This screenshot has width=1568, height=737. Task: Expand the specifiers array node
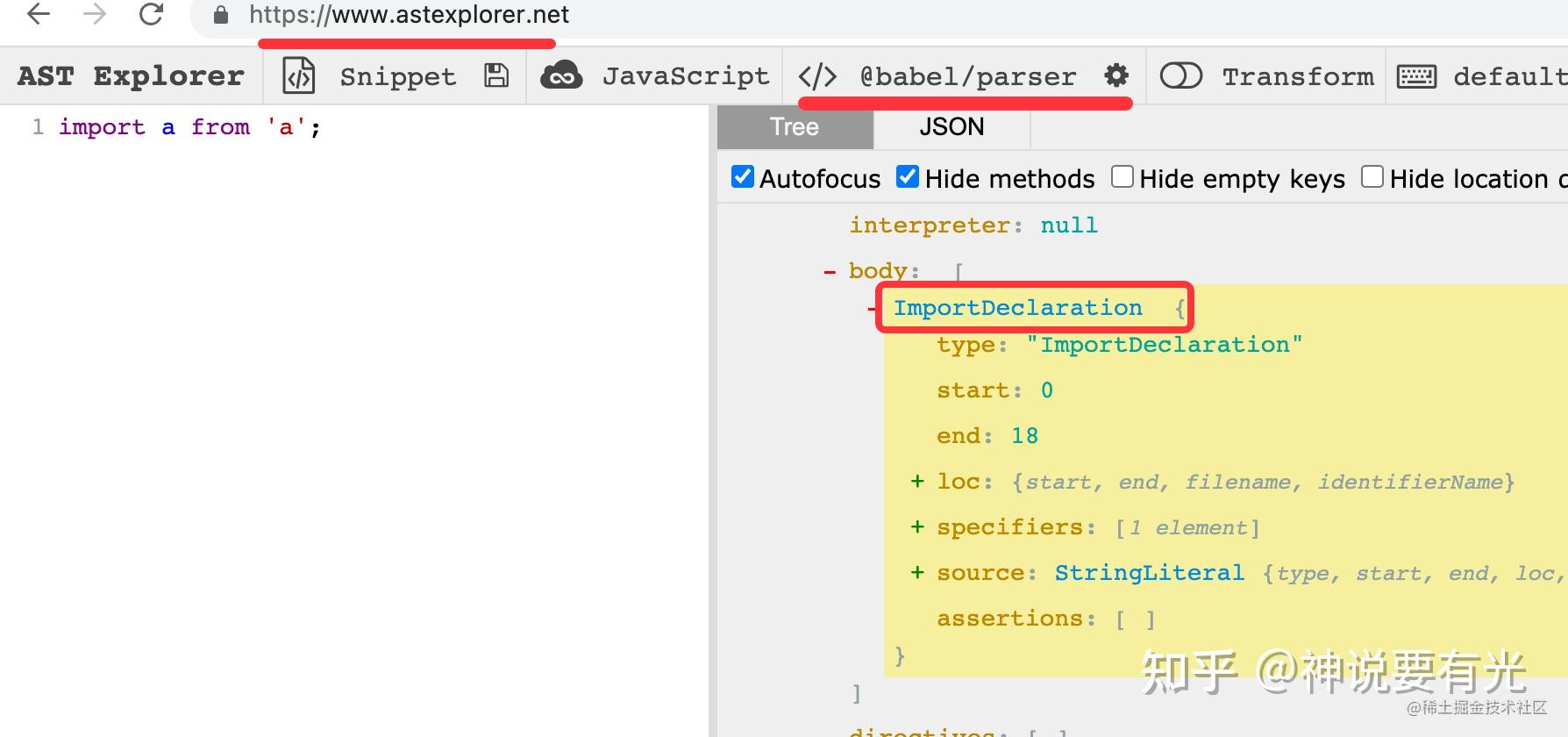(x=917, y=526)
